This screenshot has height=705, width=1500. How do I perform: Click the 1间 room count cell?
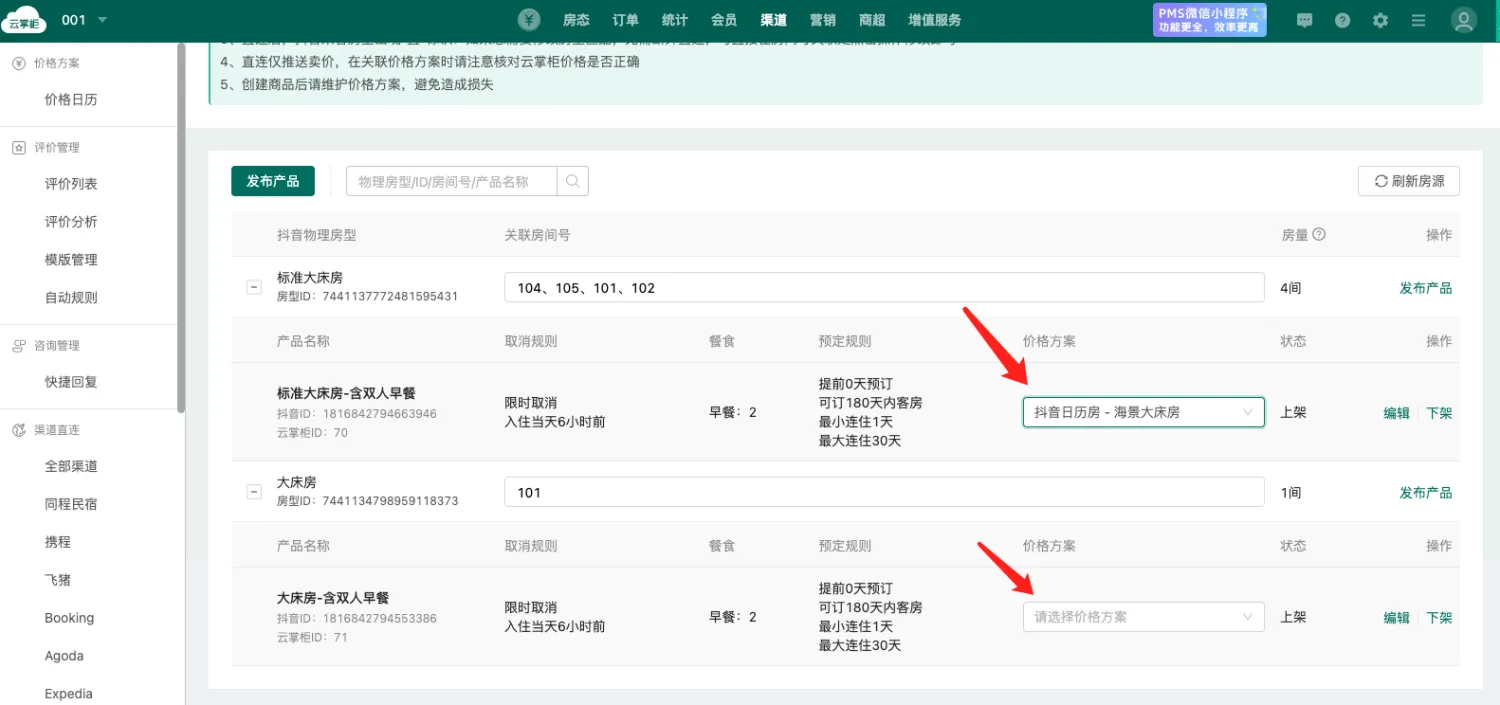point(1291,492)
